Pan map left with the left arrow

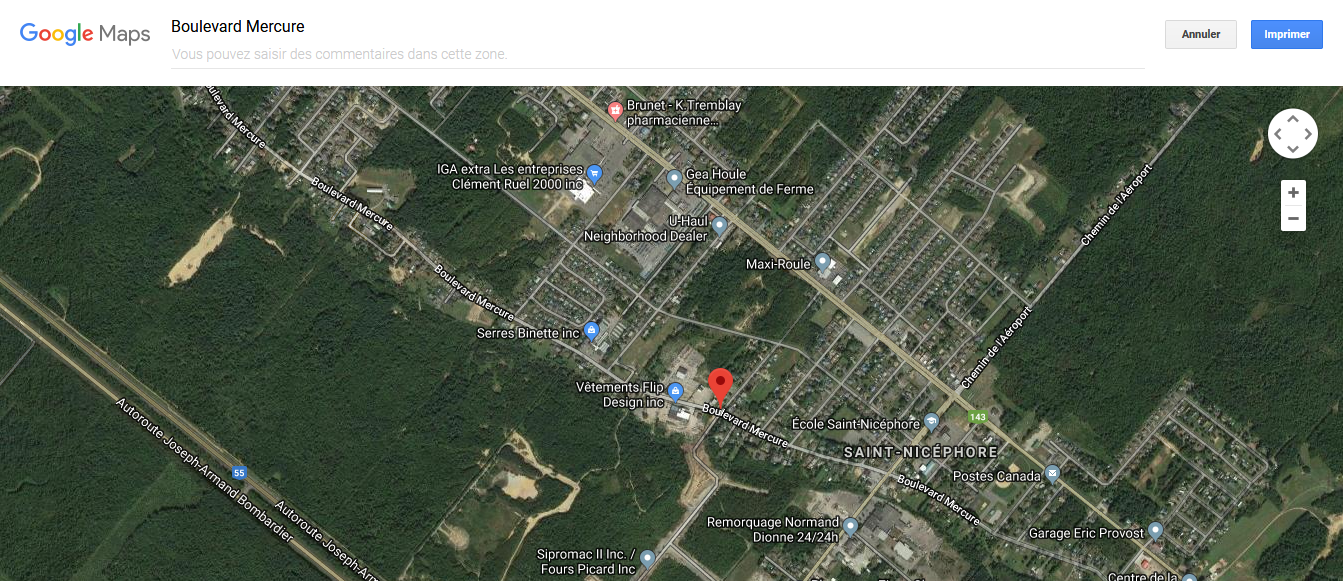pyautogui.click(x=1277, y=134)
